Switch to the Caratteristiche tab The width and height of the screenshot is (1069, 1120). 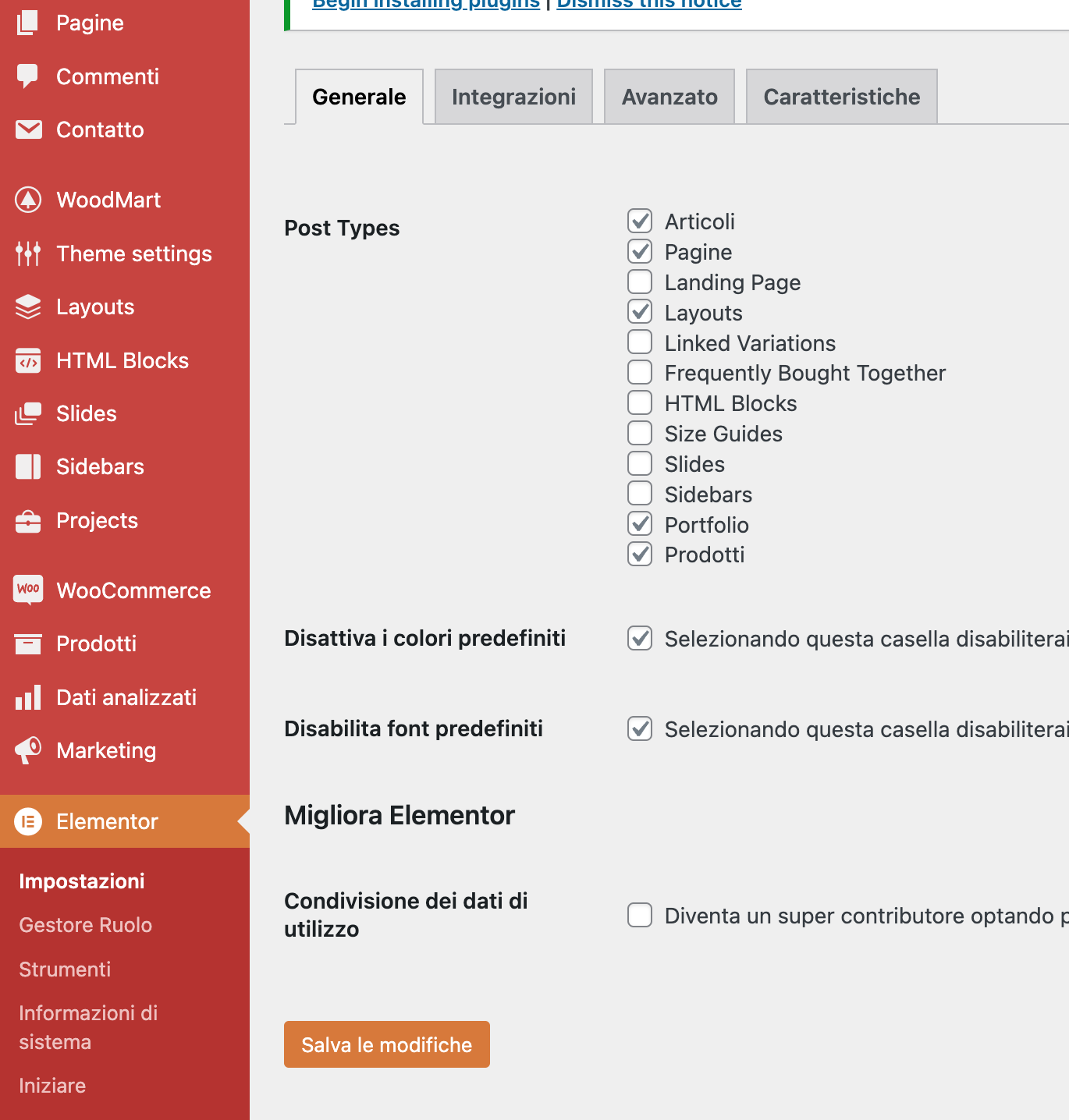click(x=842, y=97)
